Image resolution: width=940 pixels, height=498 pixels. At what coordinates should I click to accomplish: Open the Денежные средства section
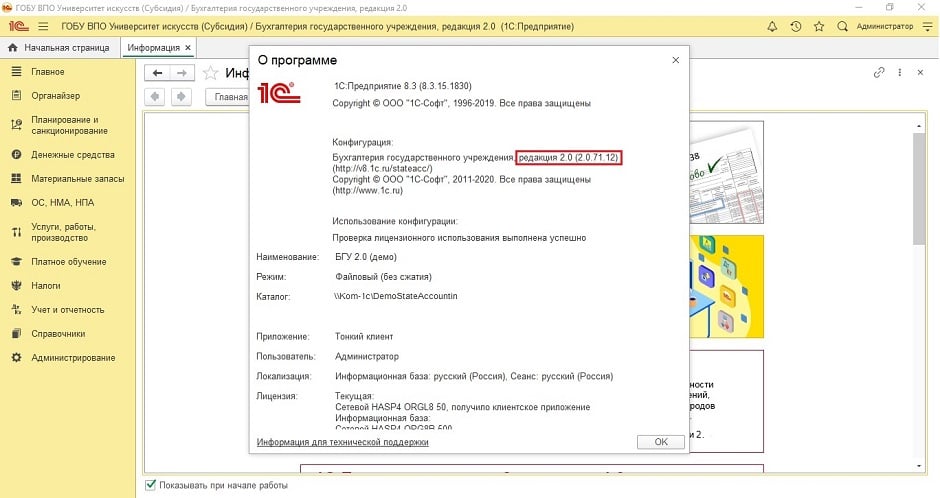click(x=72, y=155)
